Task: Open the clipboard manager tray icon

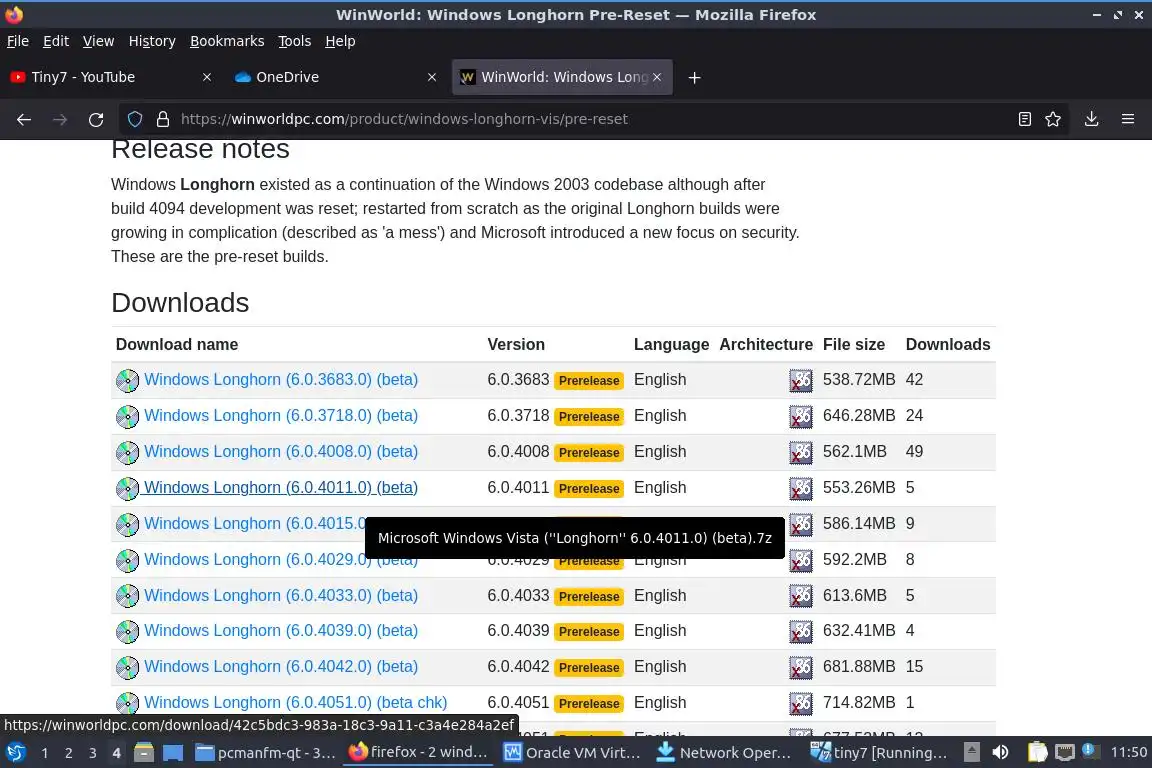Action: coord(1037,753)
